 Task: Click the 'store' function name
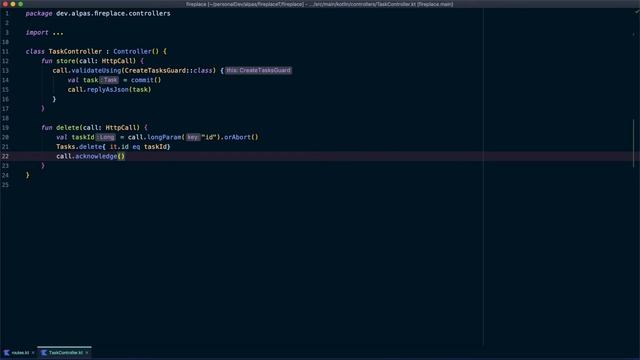(66, 61)
